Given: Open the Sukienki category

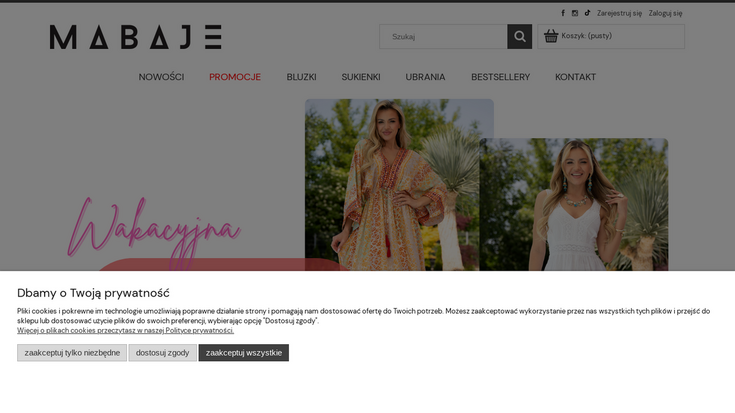Looking at the screenshot, I should 361,77.
